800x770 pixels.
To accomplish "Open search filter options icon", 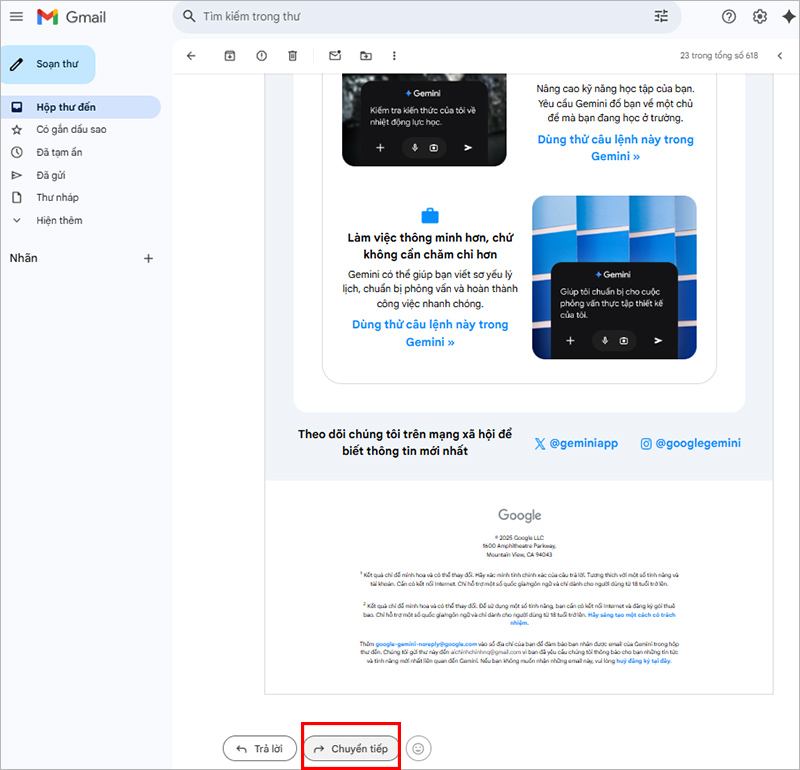I will [x=661, y=16].
